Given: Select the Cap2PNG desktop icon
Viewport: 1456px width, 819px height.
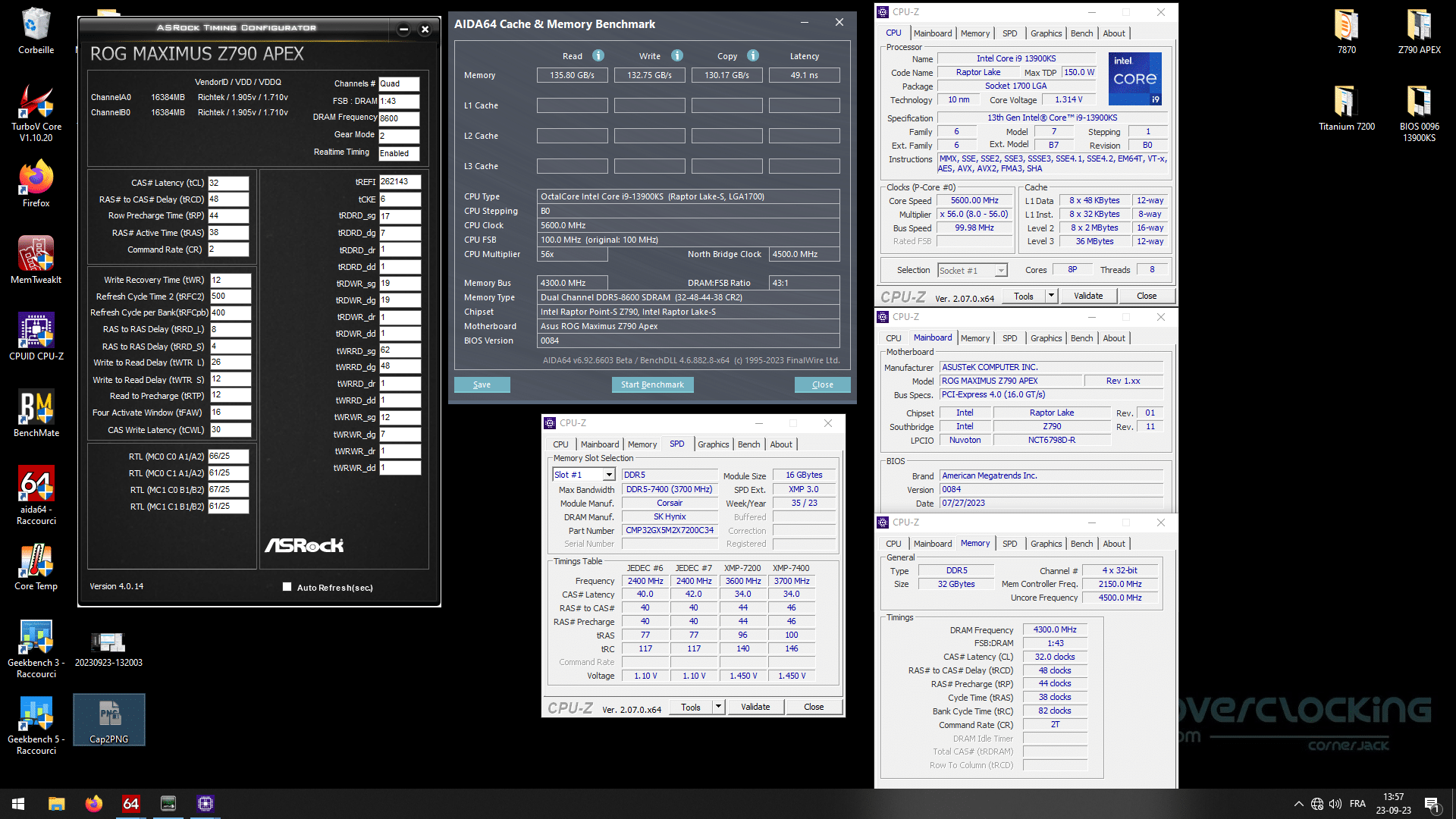Looking at the screenshot, I should click(109, 720).
